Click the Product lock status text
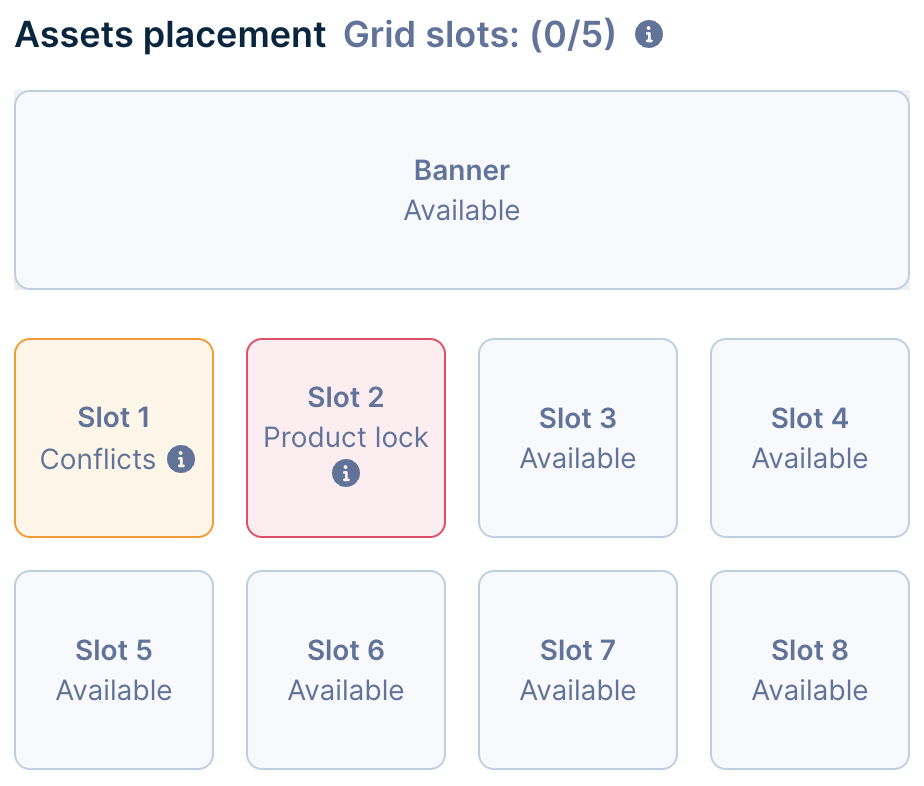This screenshot has width=924, height=786. (x=346, y=437)
